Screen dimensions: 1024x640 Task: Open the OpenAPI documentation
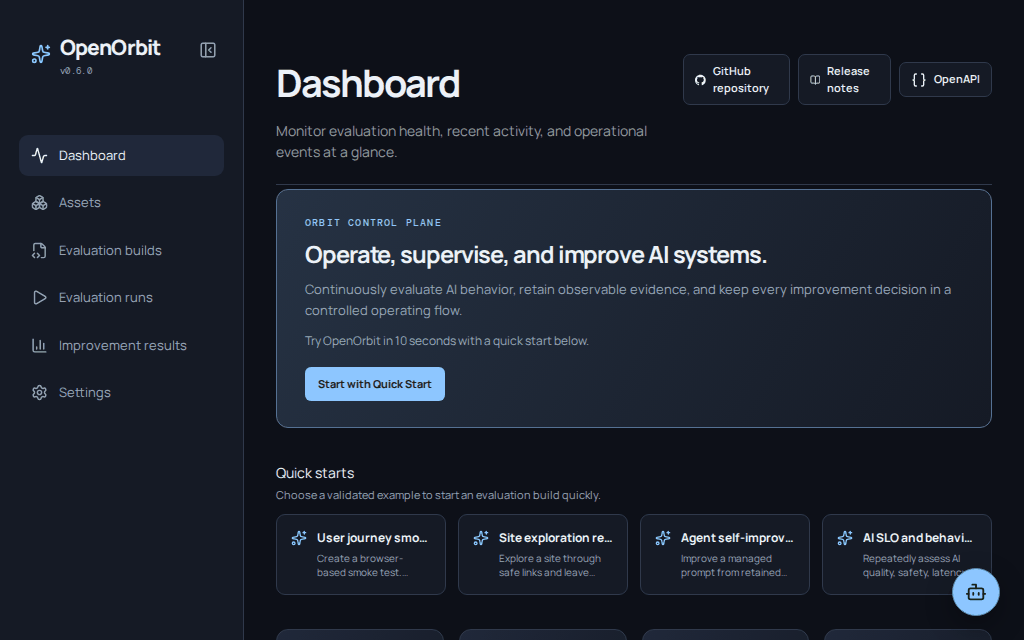tap(945, 80)
